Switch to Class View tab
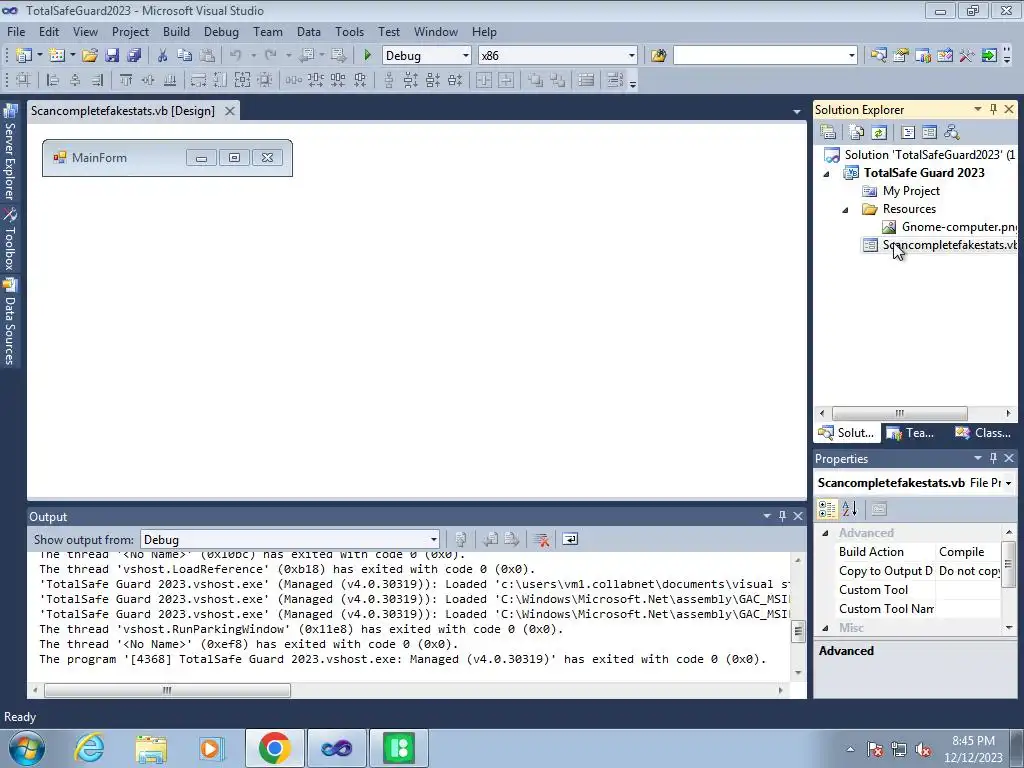This screenshot has height=768, width=1024. (984, 432)
